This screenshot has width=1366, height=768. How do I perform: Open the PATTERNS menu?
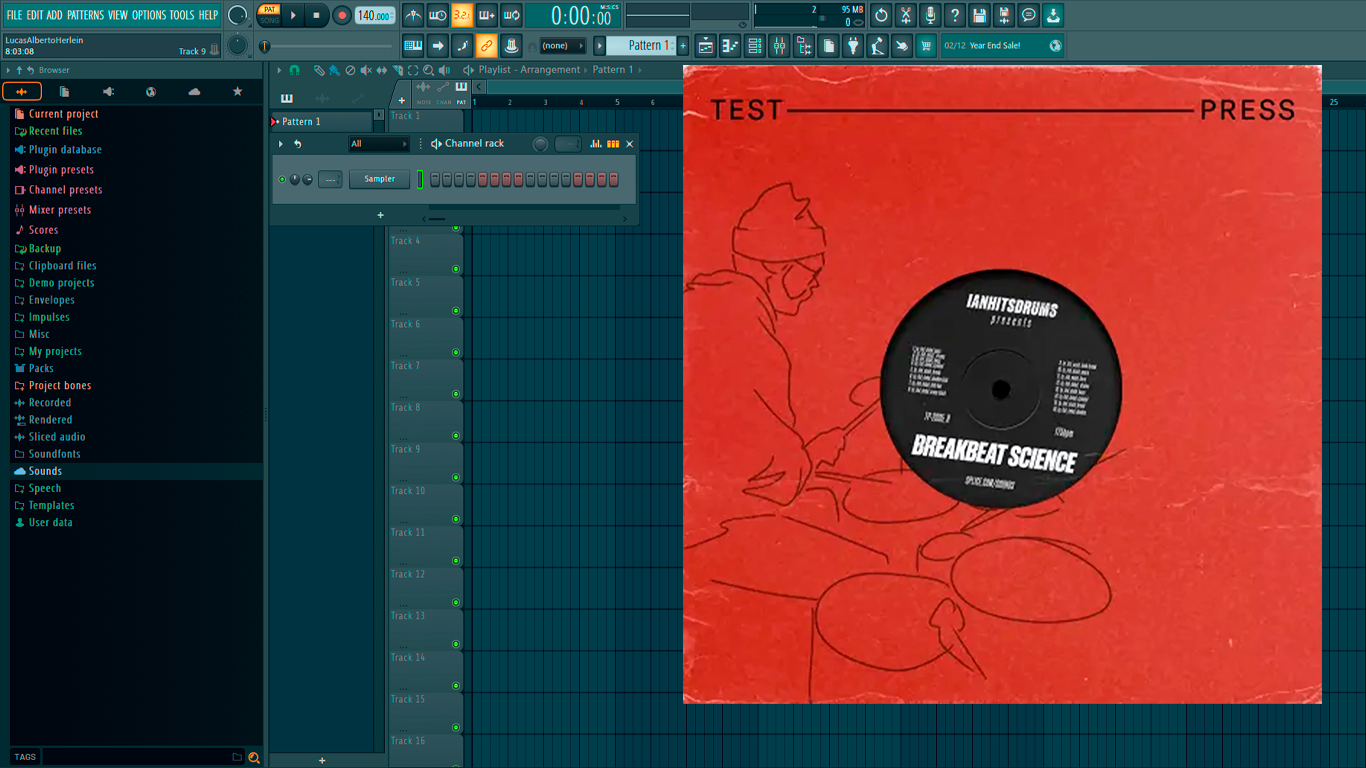click(x=85, y=15)
